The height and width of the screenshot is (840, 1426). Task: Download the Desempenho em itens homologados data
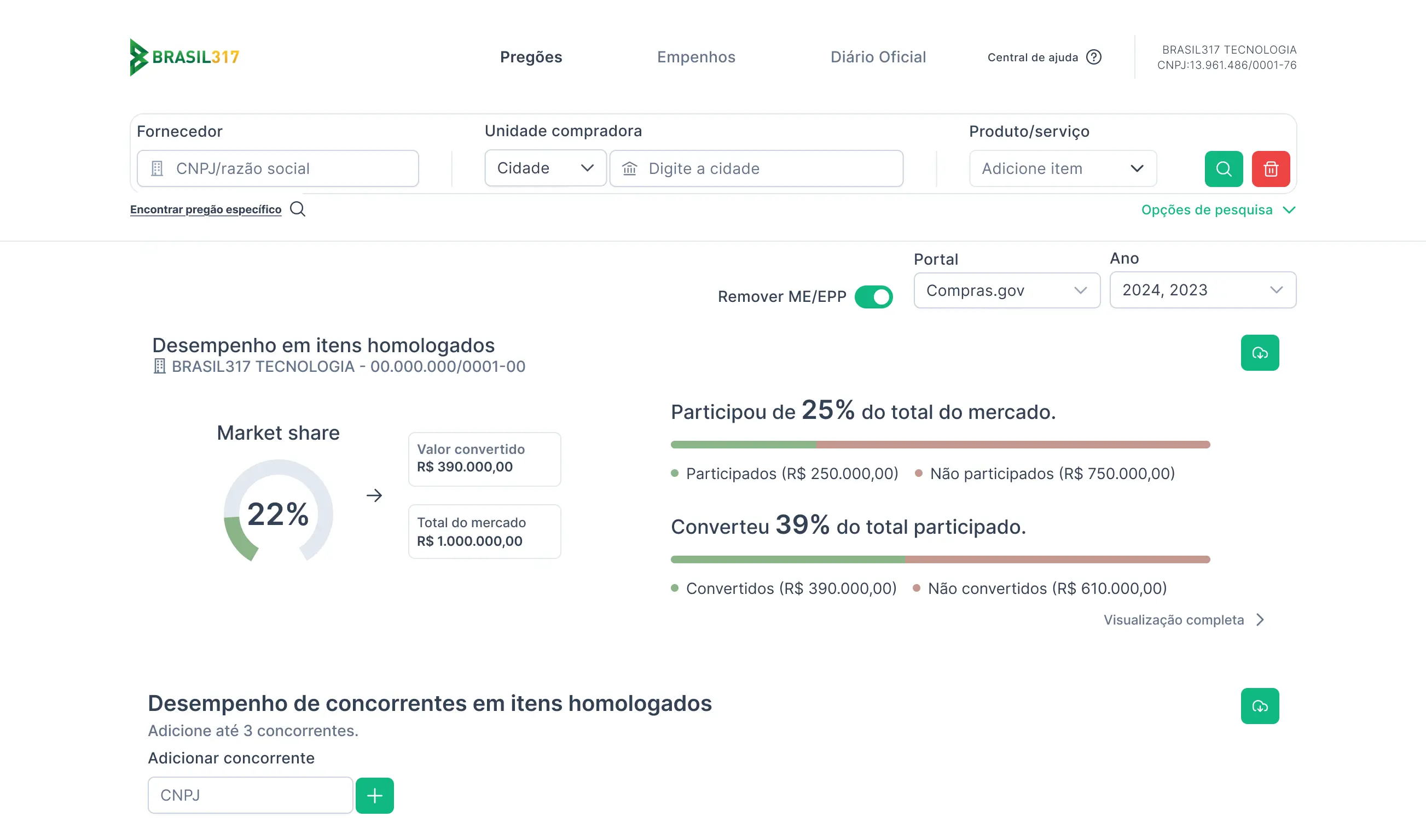(x=1260, y=353)
